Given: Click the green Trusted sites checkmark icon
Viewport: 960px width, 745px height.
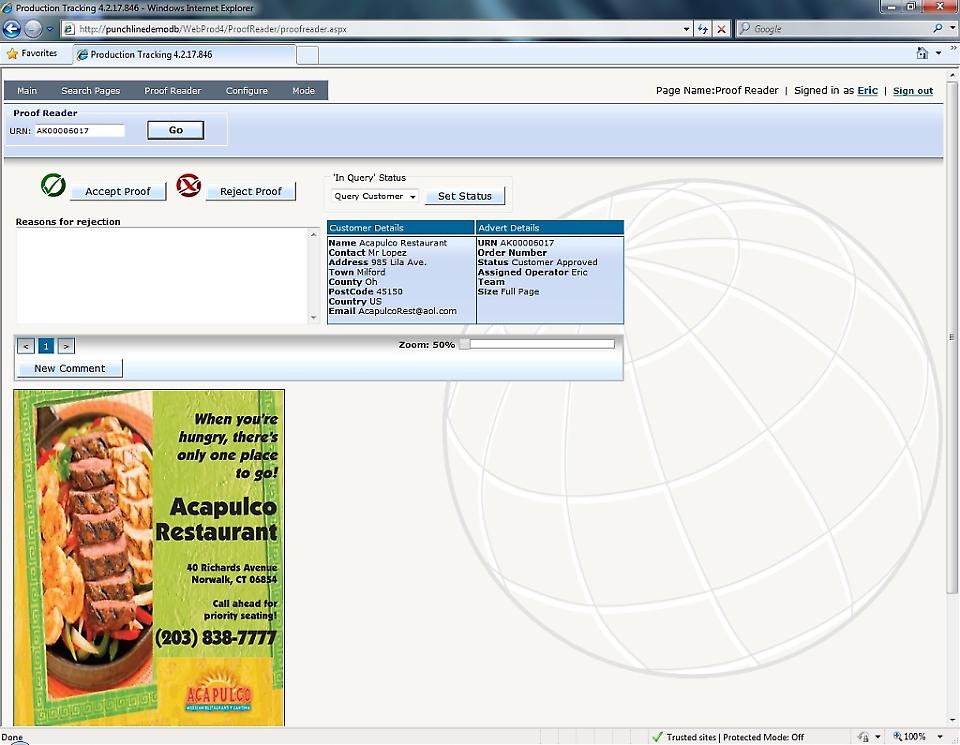Looking at the screenshot, I should tap(657, 737).
